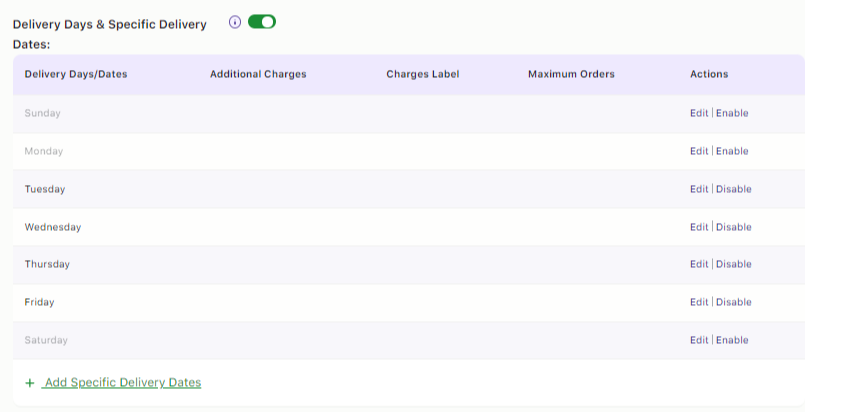846x412 pixels.
Task: Enable Saturday delivery
Action: coord(732,340)
